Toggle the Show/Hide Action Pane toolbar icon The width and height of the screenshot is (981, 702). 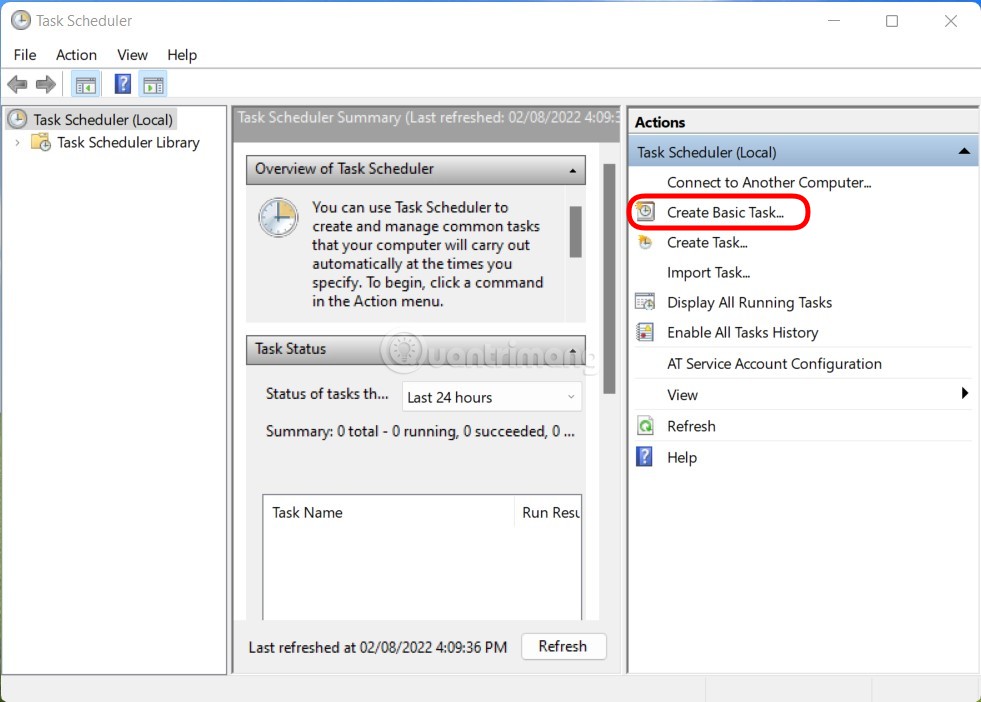pos(153,84)
